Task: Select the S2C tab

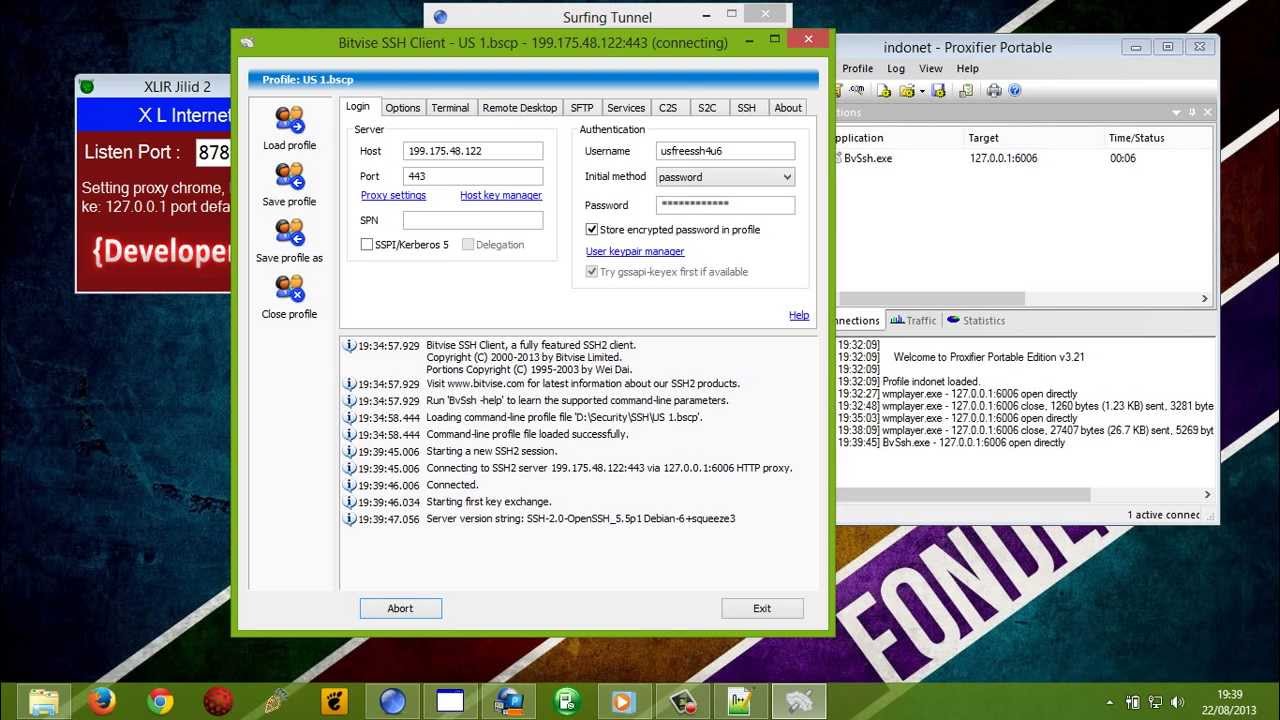Action: coord(707,108)
